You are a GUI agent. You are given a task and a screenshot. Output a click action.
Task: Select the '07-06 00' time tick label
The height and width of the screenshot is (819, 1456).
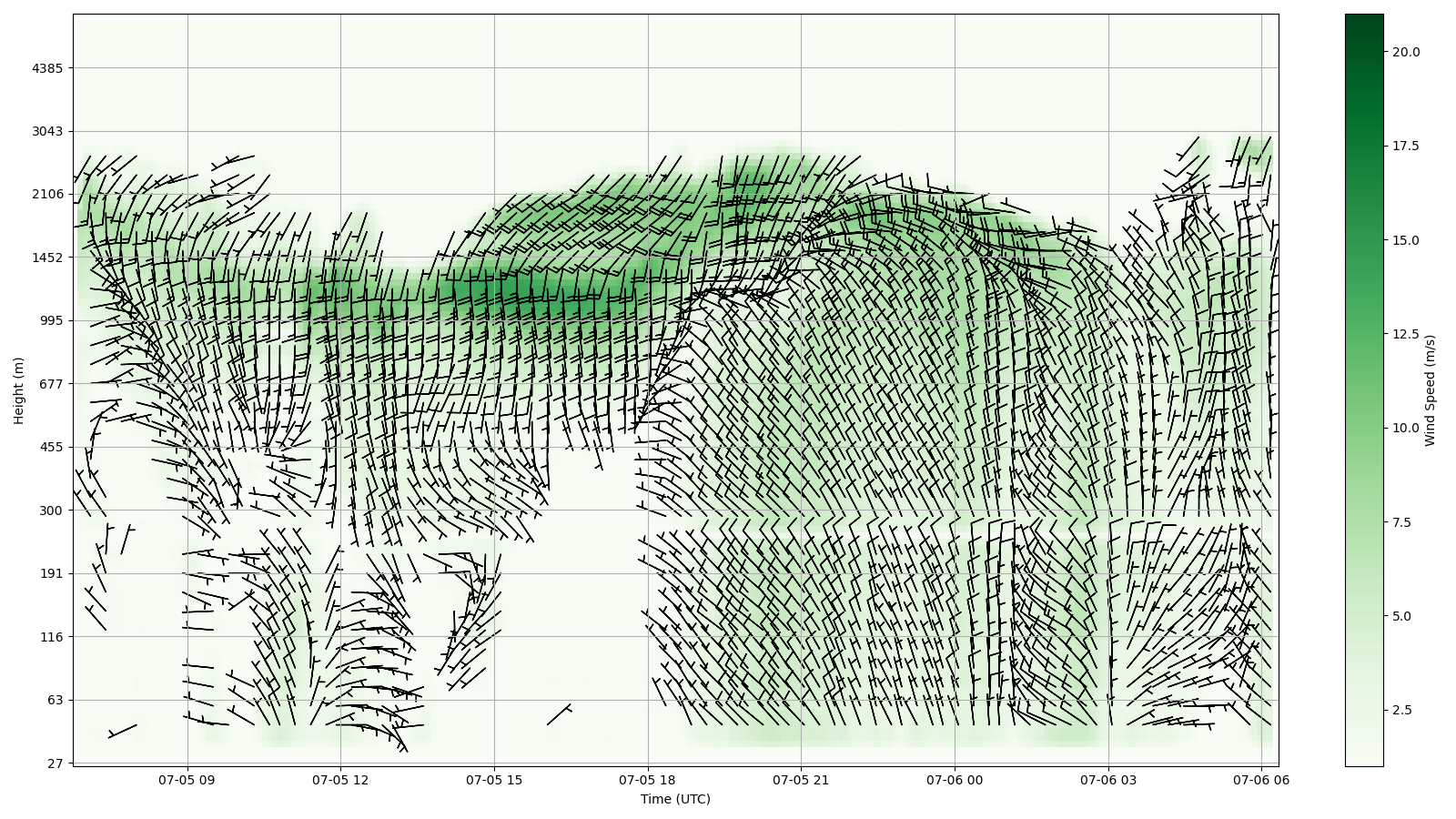955,780
